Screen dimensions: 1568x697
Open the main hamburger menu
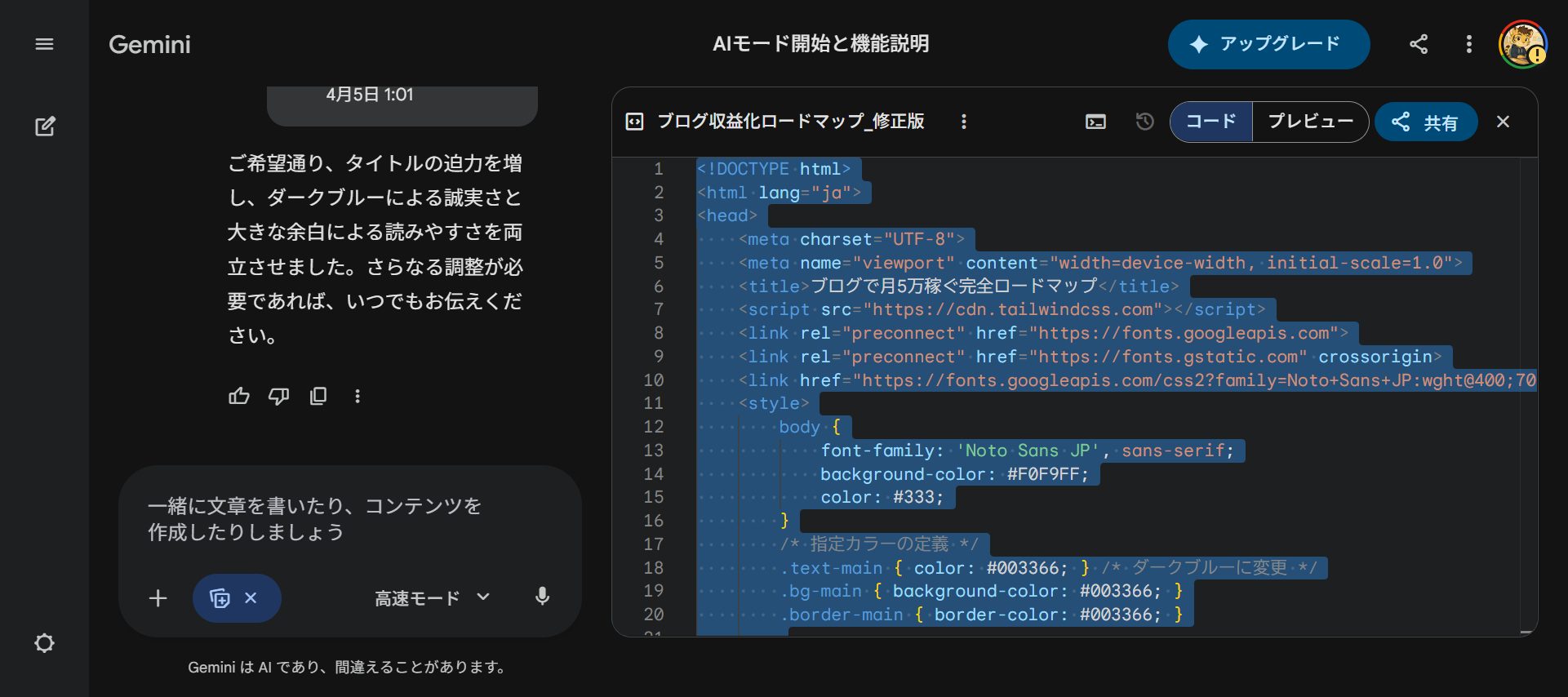coord(45,44)
